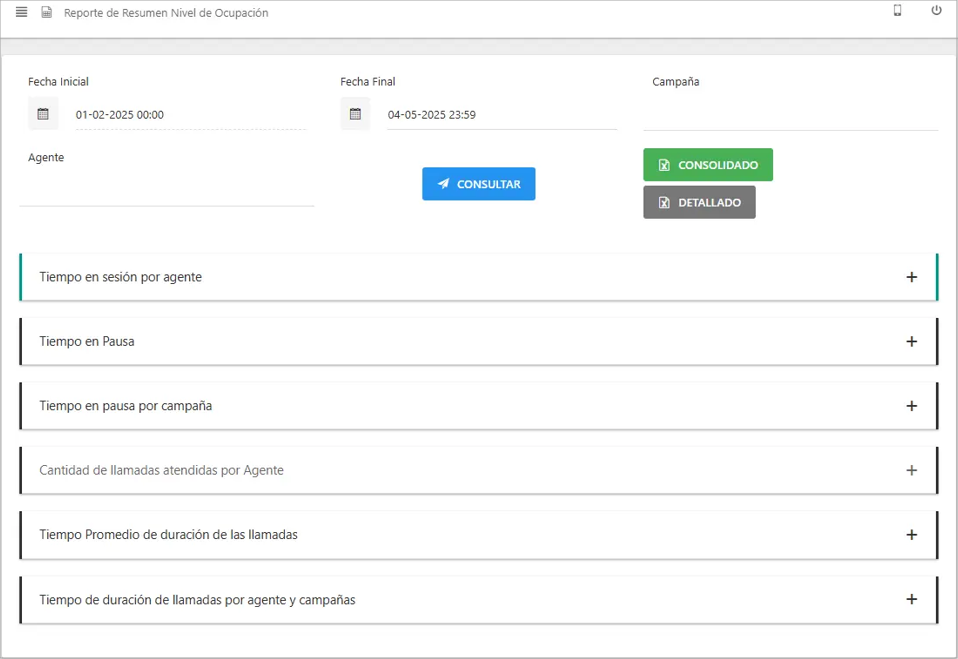The height and width of the screenshot is (659, 958).
Task: Click the power/logout icon at top right
Action: [935, 9]
